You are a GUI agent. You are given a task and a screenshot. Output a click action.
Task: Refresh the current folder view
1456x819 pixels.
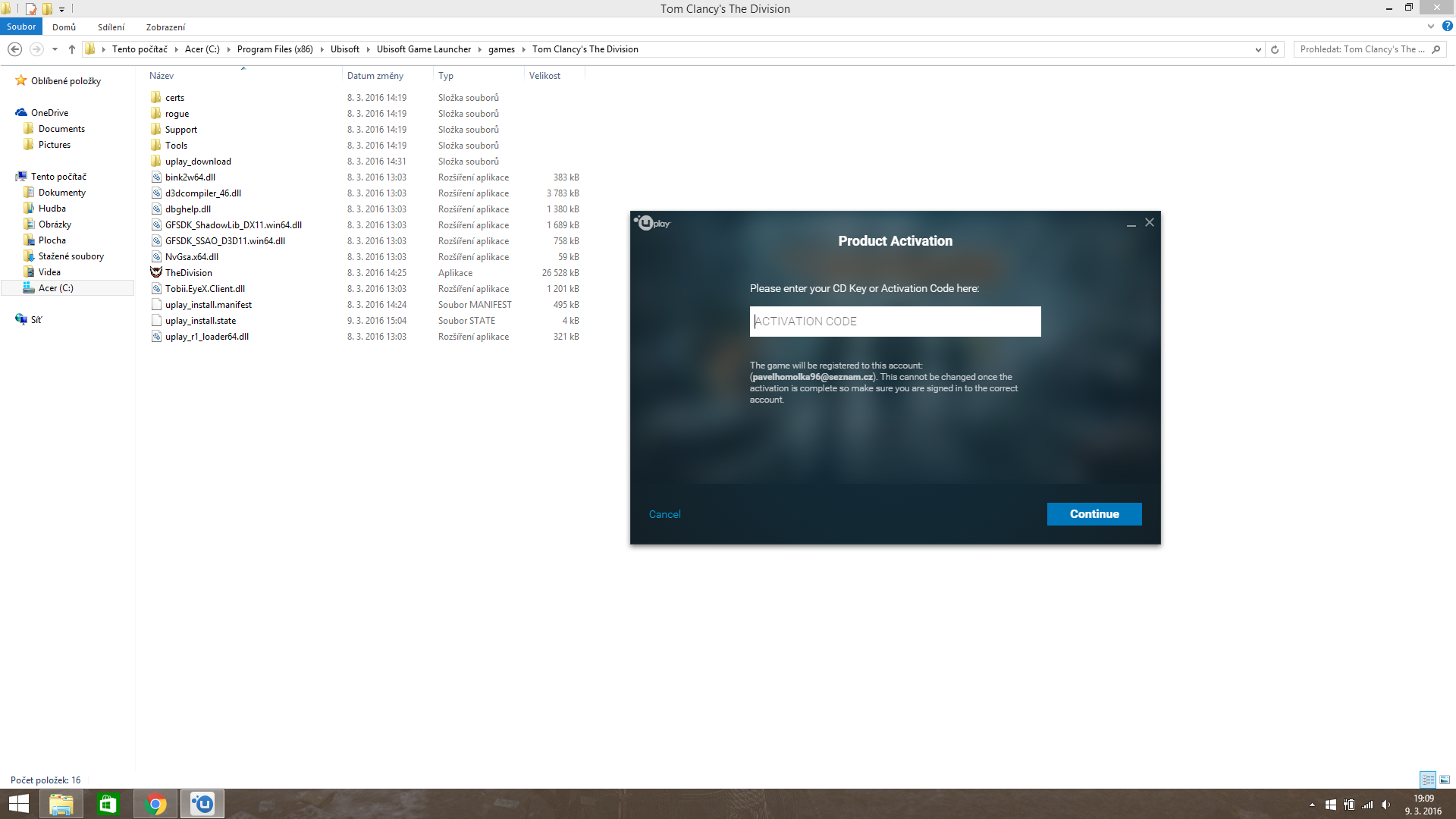[1275, 49]
